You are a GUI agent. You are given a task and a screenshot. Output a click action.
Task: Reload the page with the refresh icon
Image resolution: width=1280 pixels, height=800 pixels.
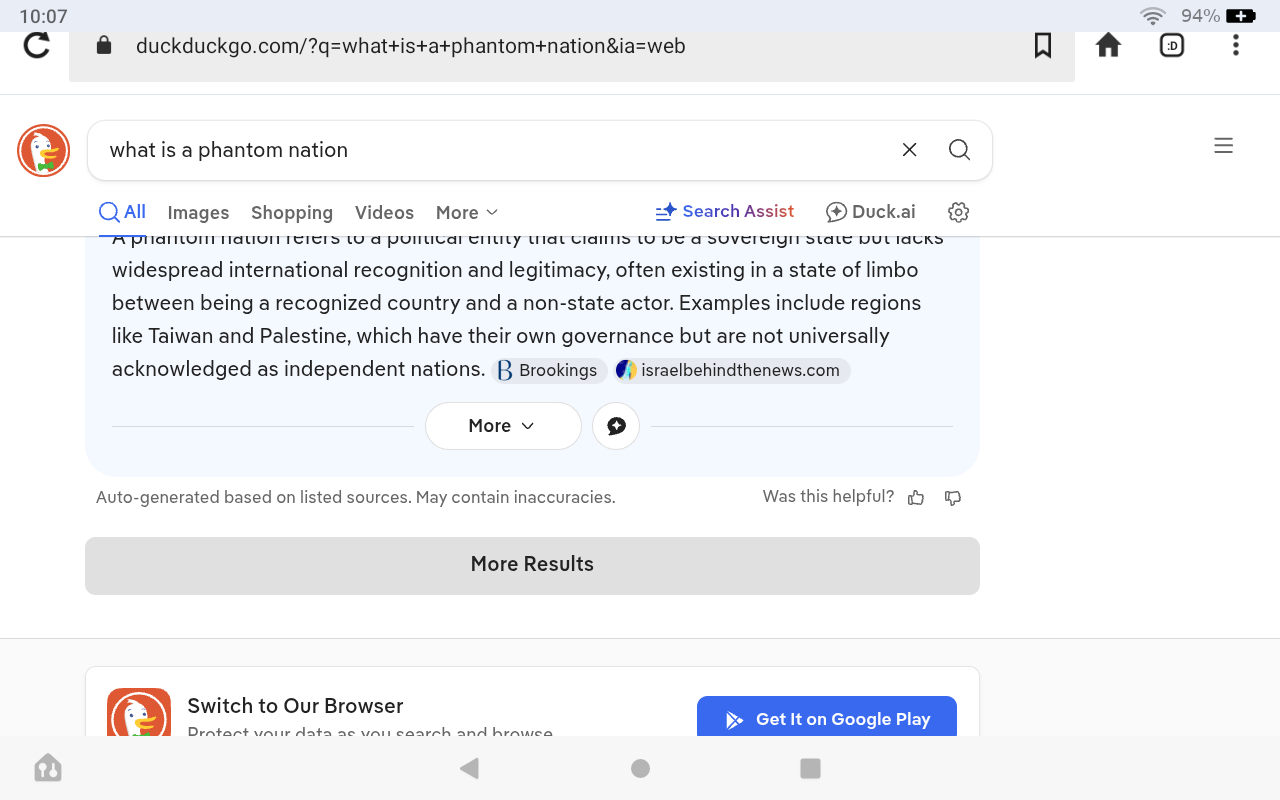tap(37, 46)
